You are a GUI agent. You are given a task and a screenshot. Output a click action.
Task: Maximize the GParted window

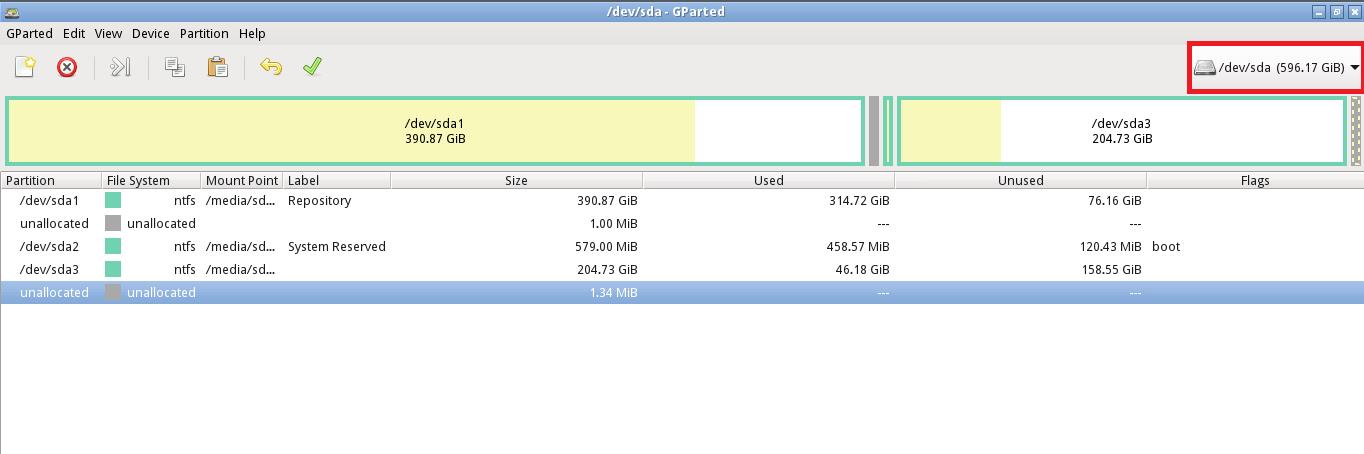(x=1336, y=11)
